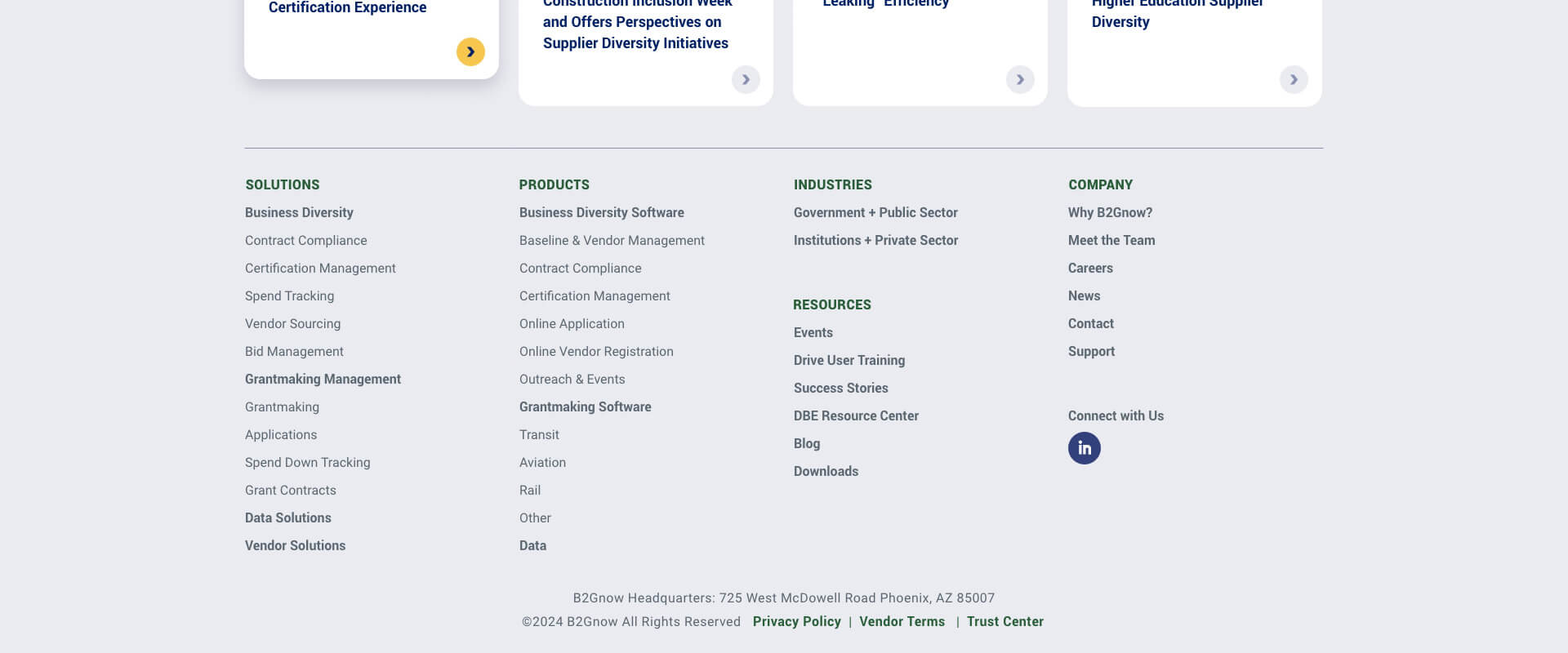Image resolution: width=1568 pixels, height=653 pixels.
Task: Click arrow on Higher Education Supplier Diversity card
Action: pyautogui.click(x=1294, y=79)
